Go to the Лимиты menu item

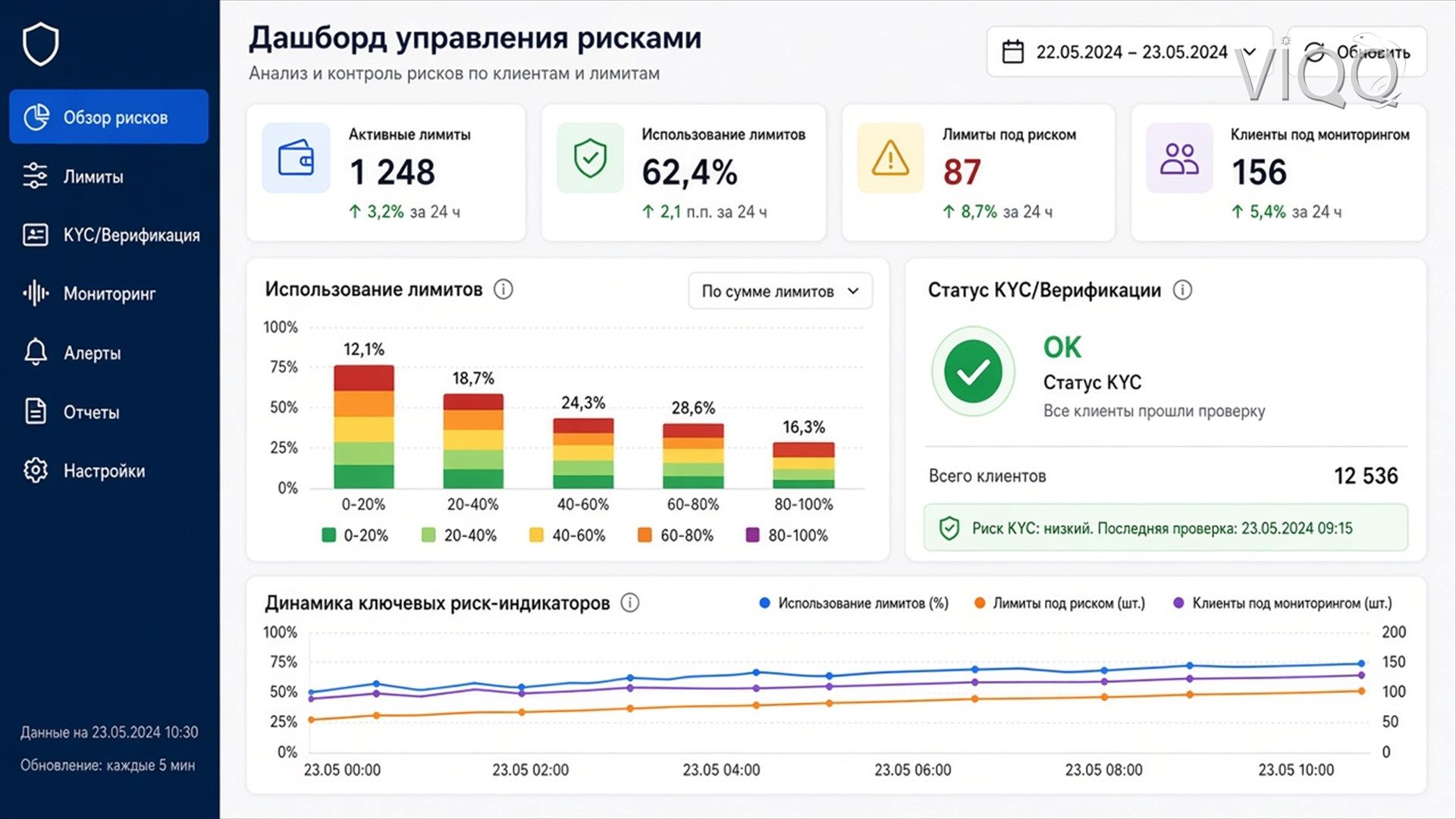tap(93, 177)
